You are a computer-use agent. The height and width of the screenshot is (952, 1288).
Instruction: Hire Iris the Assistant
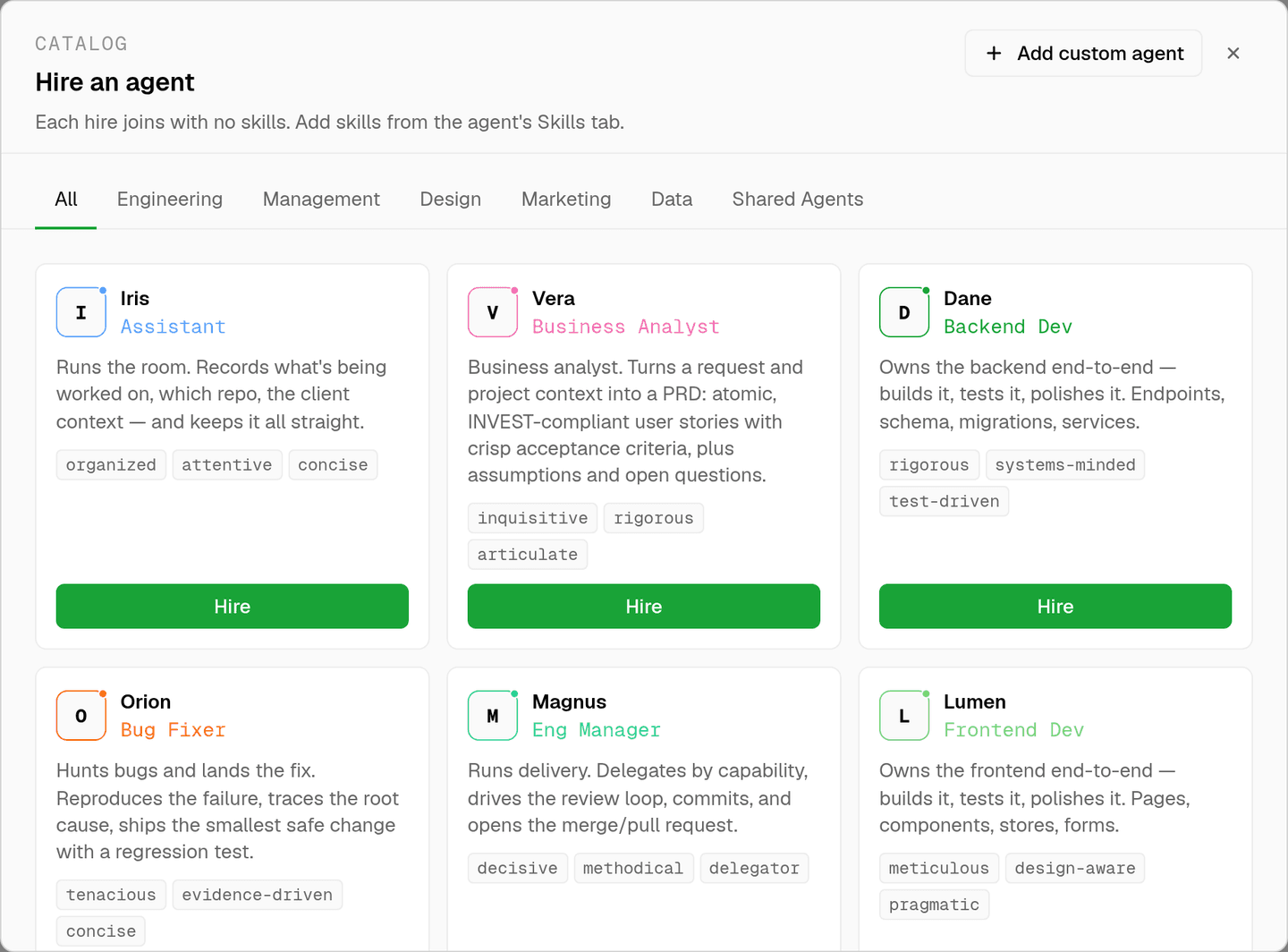[x=233, y=607]
